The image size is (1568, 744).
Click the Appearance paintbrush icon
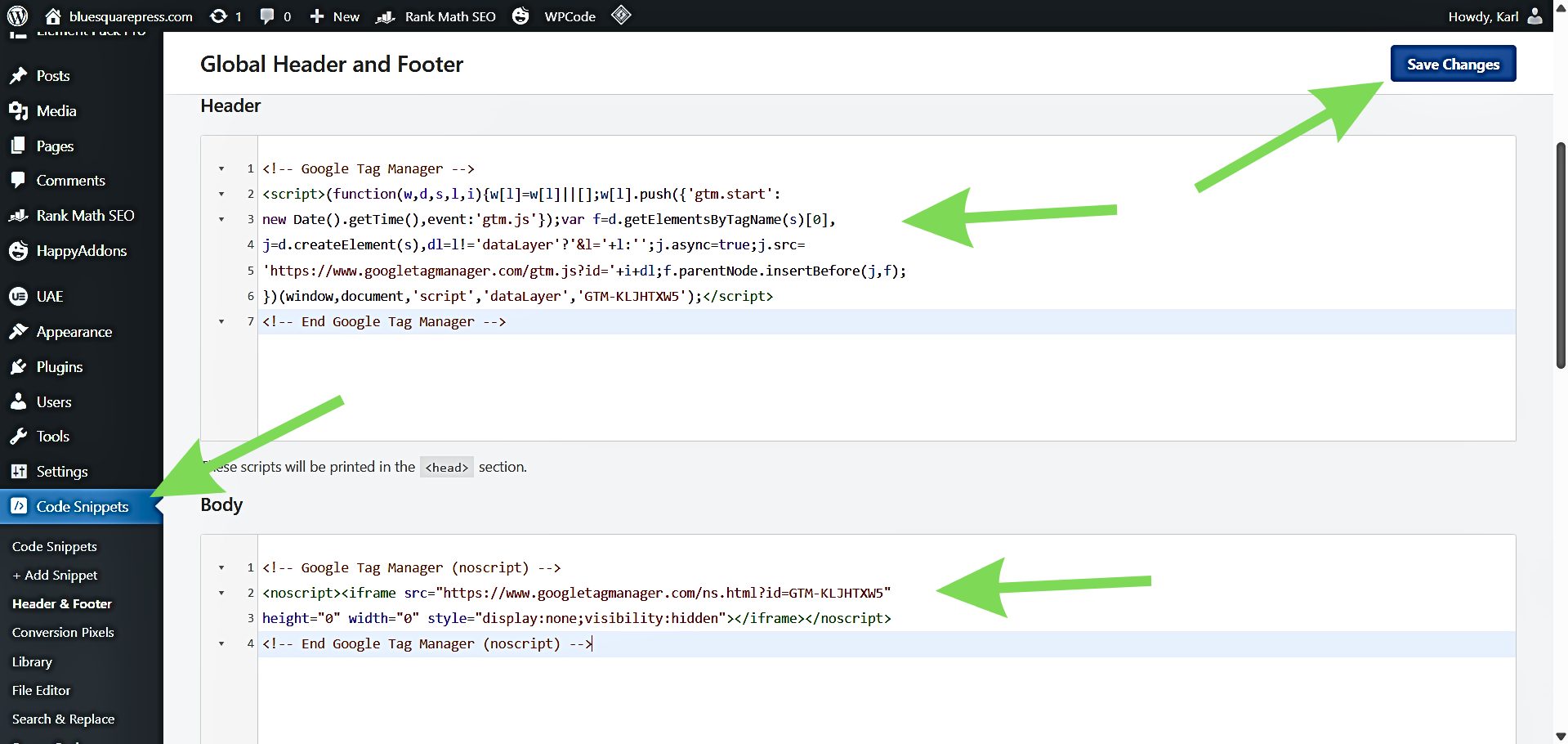click(x=18, y=332)
